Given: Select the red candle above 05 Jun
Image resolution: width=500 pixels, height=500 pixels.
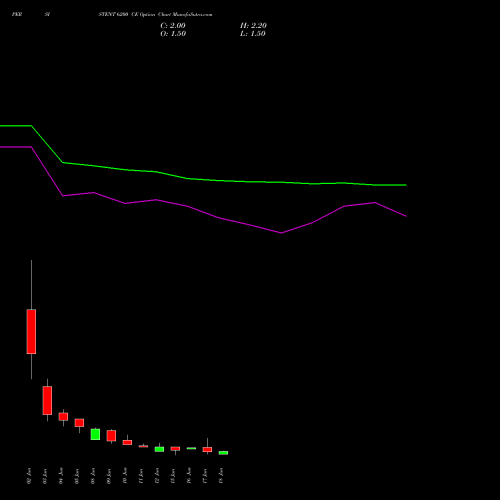Looking at the screenshot, I should coord(79,423).
